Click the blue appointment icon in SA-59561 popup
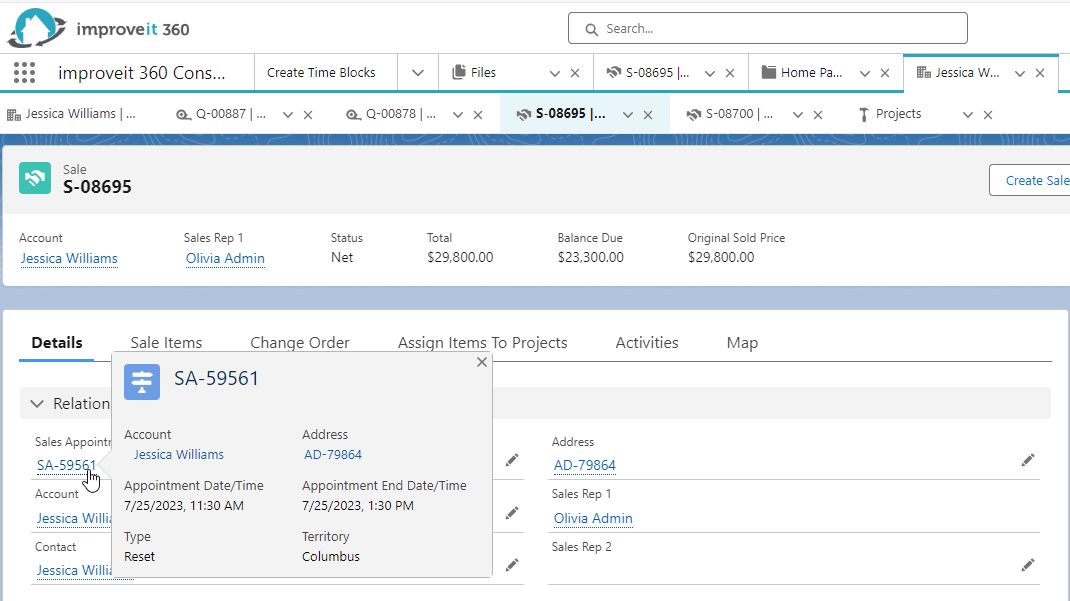1070x601 pixels. tap(141, 382)
